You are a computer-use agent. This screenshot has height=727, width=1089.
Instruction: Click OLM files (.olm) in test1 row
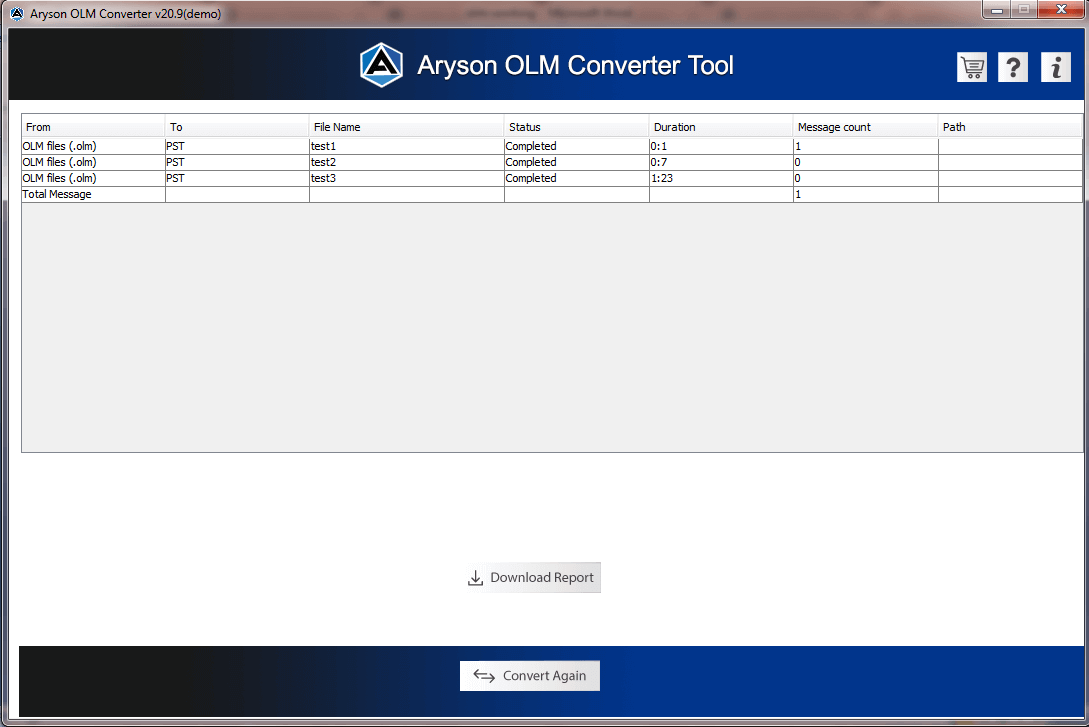[93, 146]
